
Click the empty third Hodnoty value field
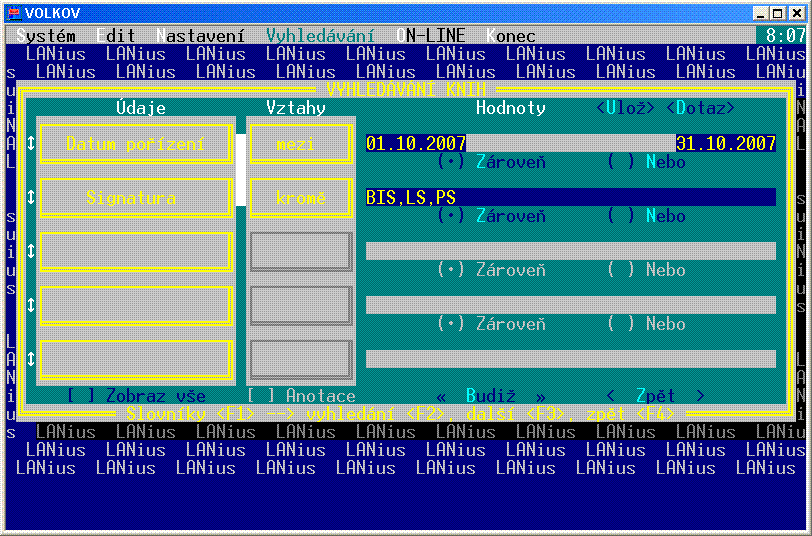(x=571, y=251)
